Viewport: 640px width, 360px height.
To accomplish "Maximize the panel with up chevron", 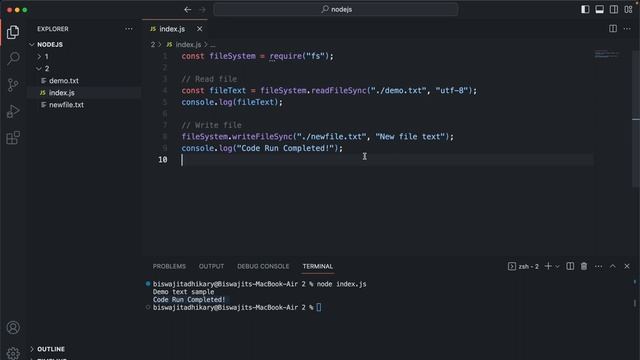I will [613, 266].
